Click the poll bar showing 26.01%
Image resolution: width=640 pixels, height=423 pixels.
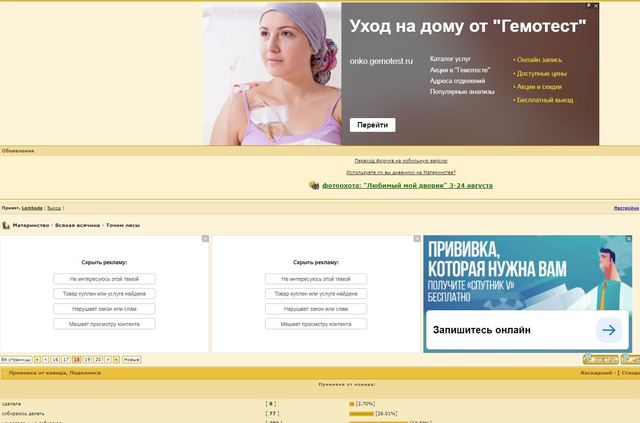[x=362, y=414]
